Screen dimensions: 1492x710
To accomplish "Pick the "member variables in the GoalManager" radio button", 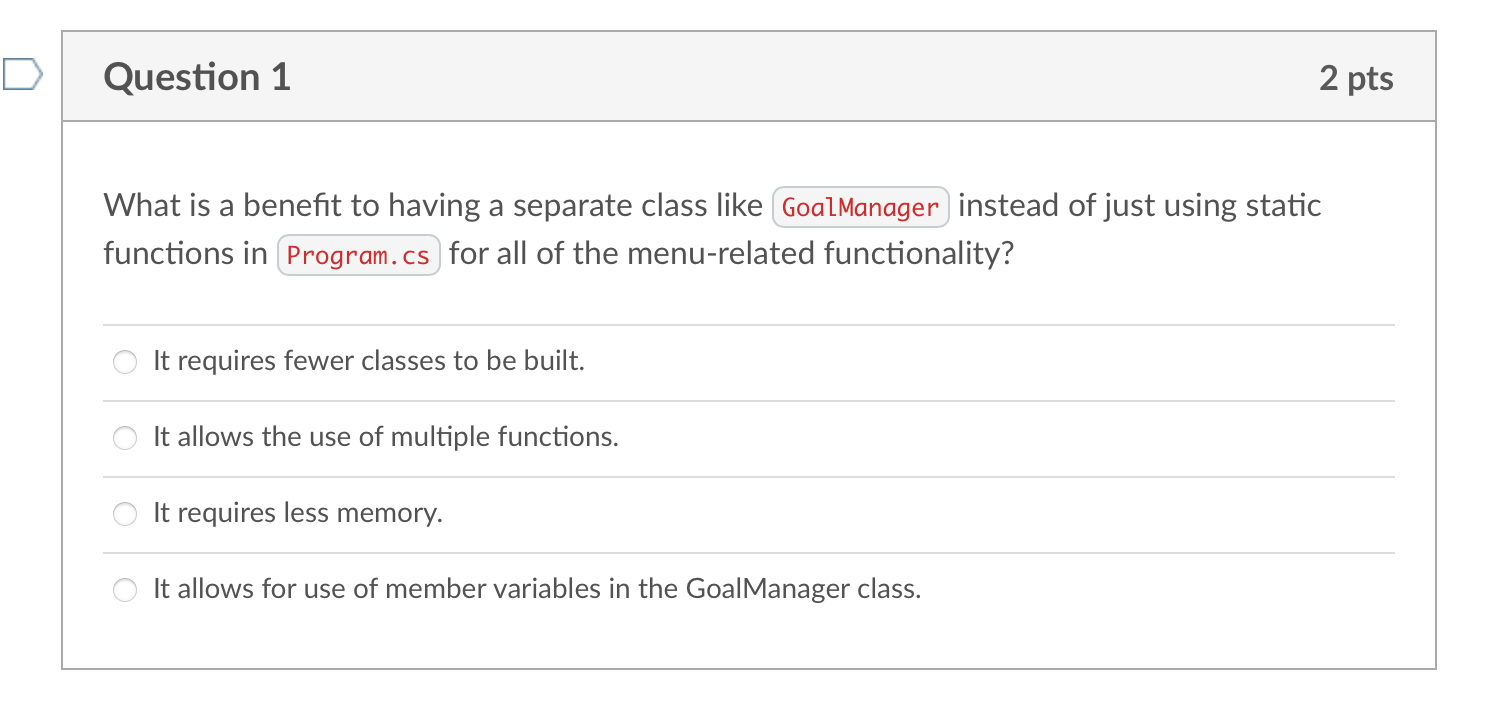I will pyautogui.click(x=124, y=590).
